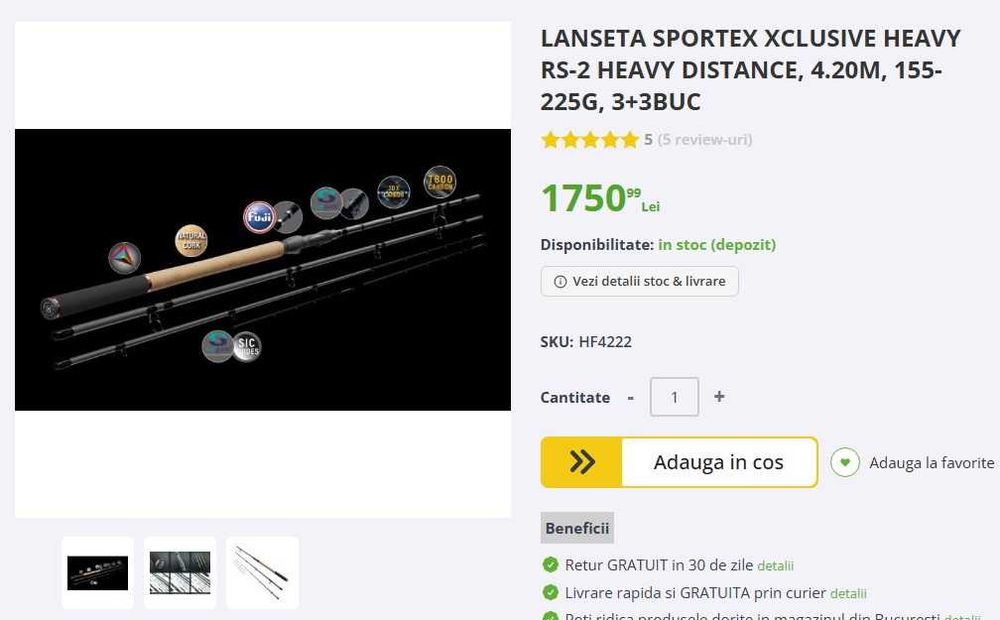This screenshot has width=1000, height=620.
Task: Click the five-star rating icons
Action: 590,140
